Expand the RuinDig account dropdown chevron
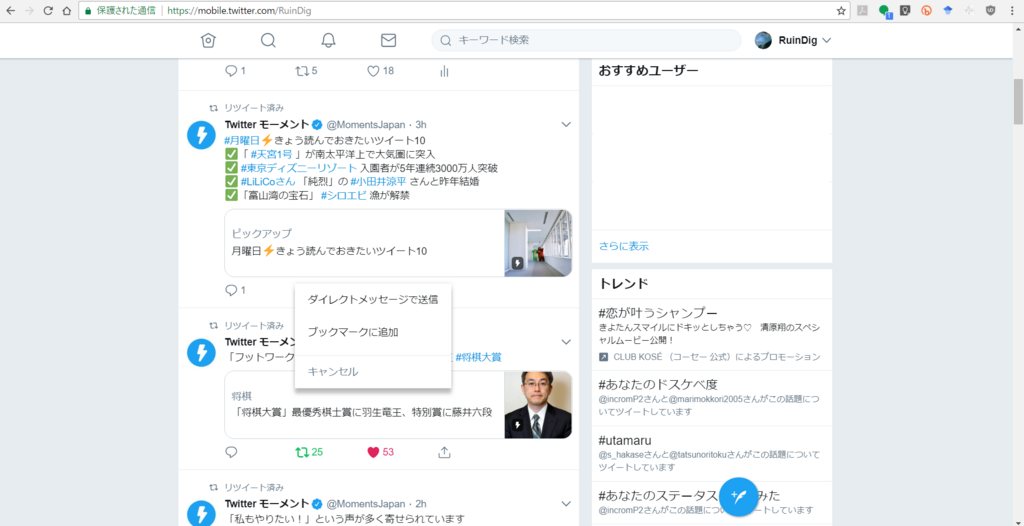The image size is (1024, 526). (826, 41)
